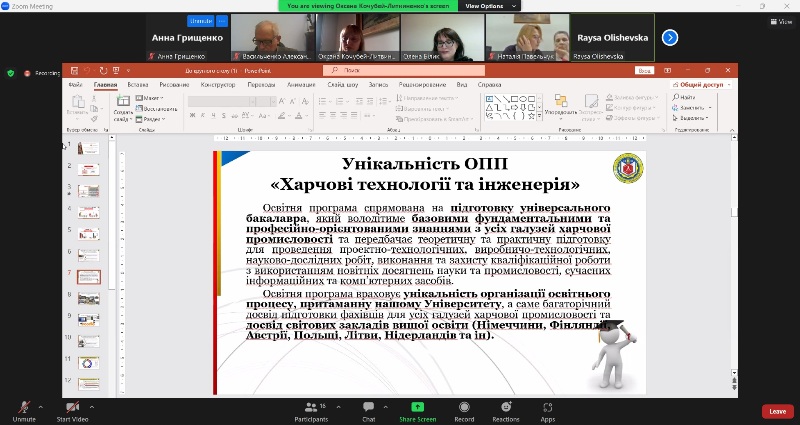This screenshot has width=800, height=425.
Task: Open the View Options dropdown
Action: [x=490, y=6]
